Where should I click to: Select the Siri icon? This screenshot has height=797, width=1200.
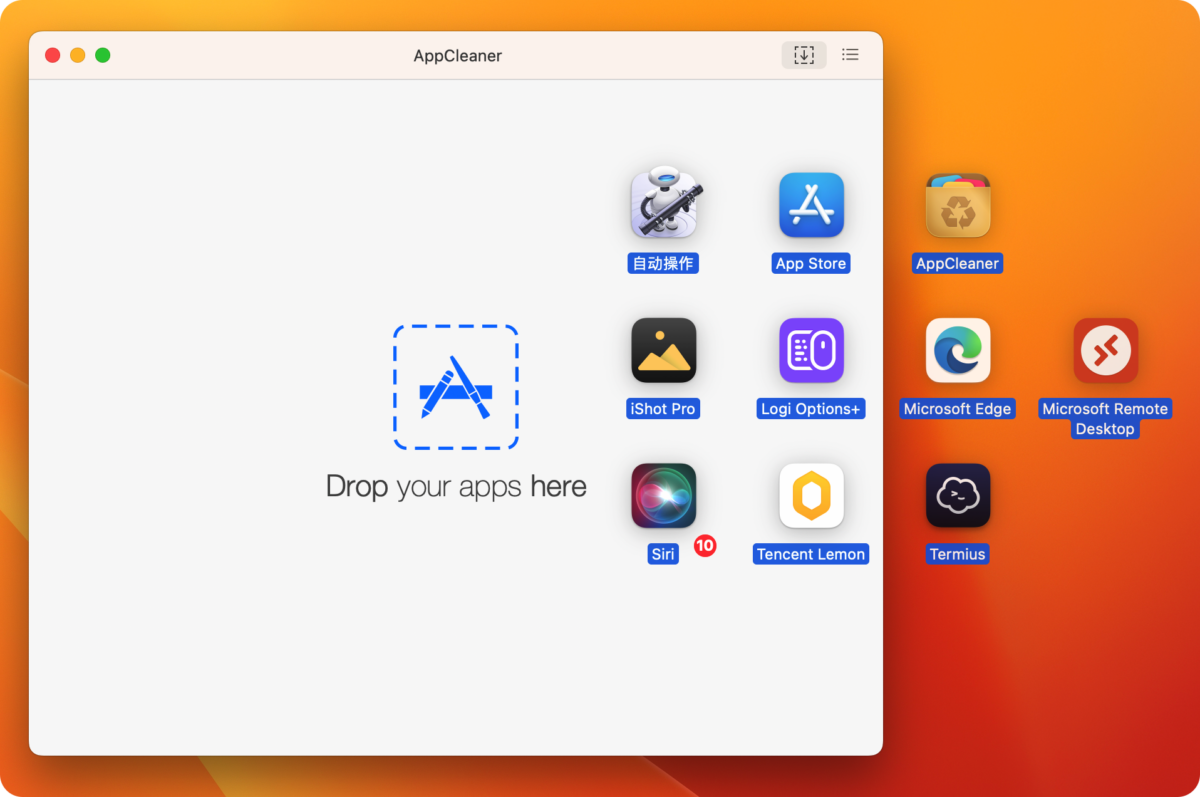pos(664,495)
